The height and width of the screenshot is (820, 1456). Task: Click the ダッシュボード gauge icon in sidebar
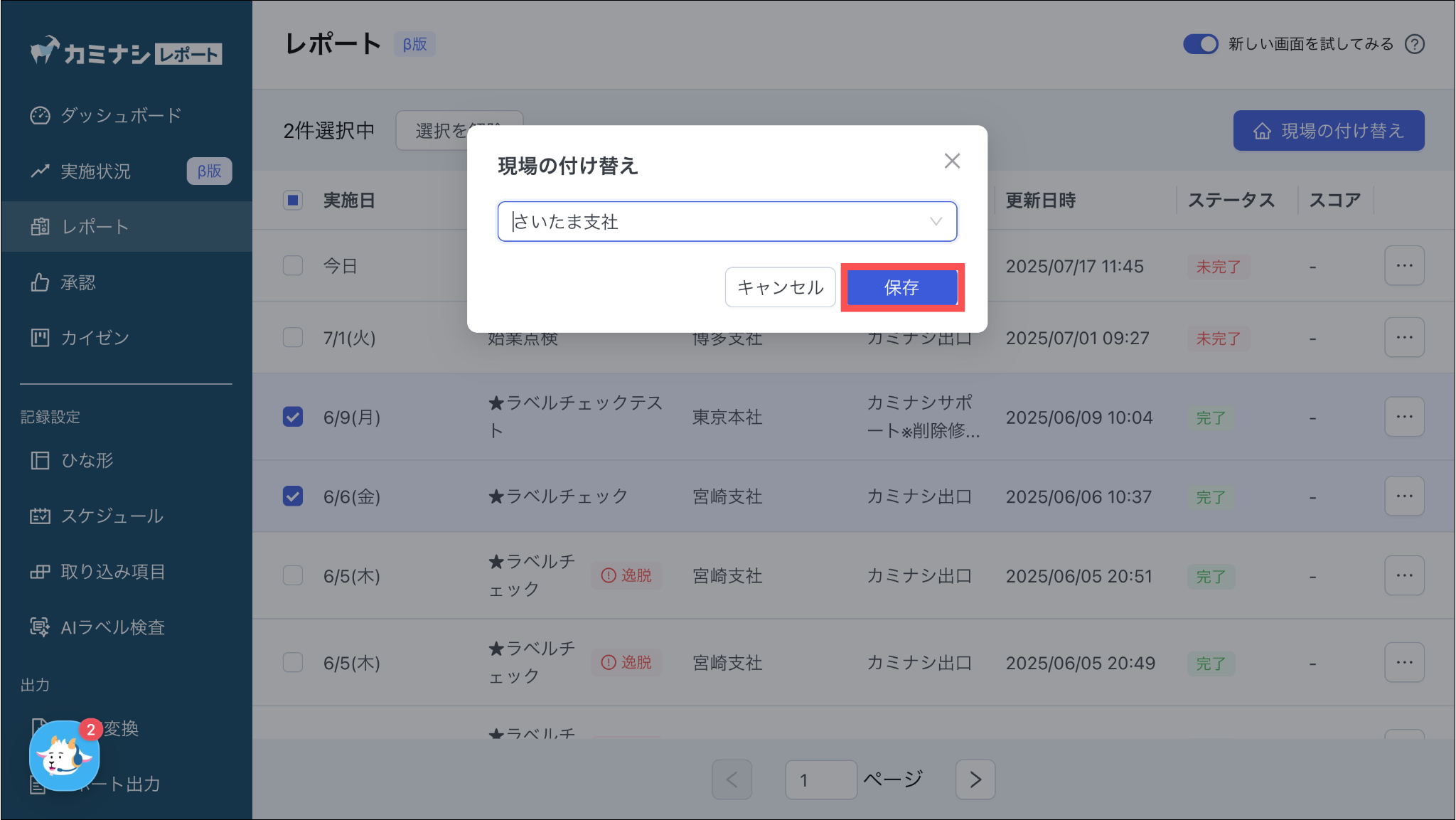coord(40,115)
